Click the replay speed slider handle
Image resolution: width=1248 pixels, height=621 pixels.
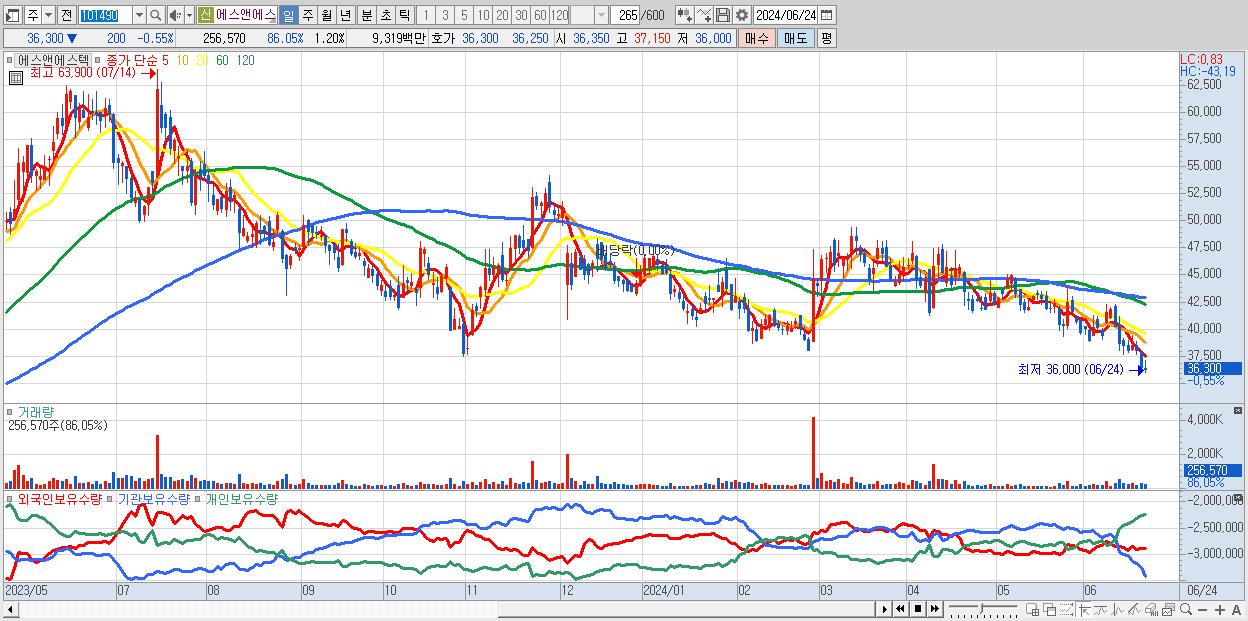[x=982, y=608]
